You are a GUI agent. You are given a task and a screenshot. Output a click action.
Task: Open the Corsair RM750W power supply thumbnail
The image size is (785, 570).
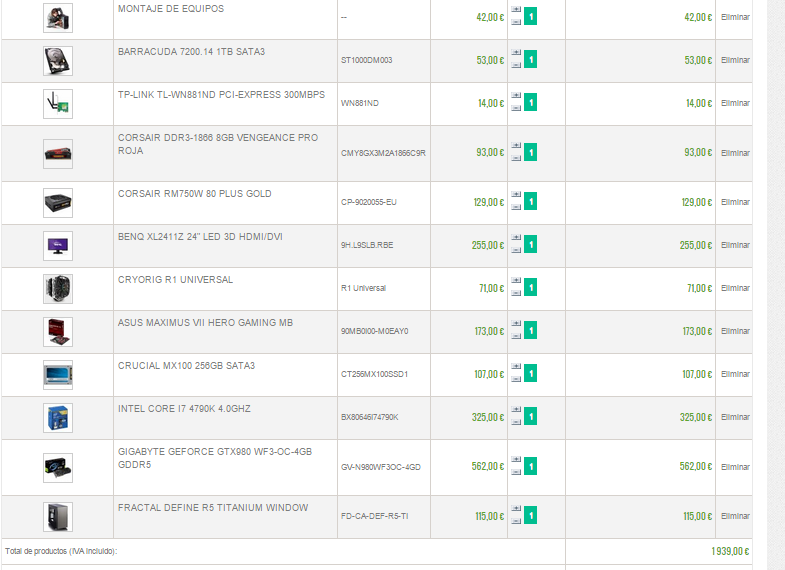coord(58,203)
